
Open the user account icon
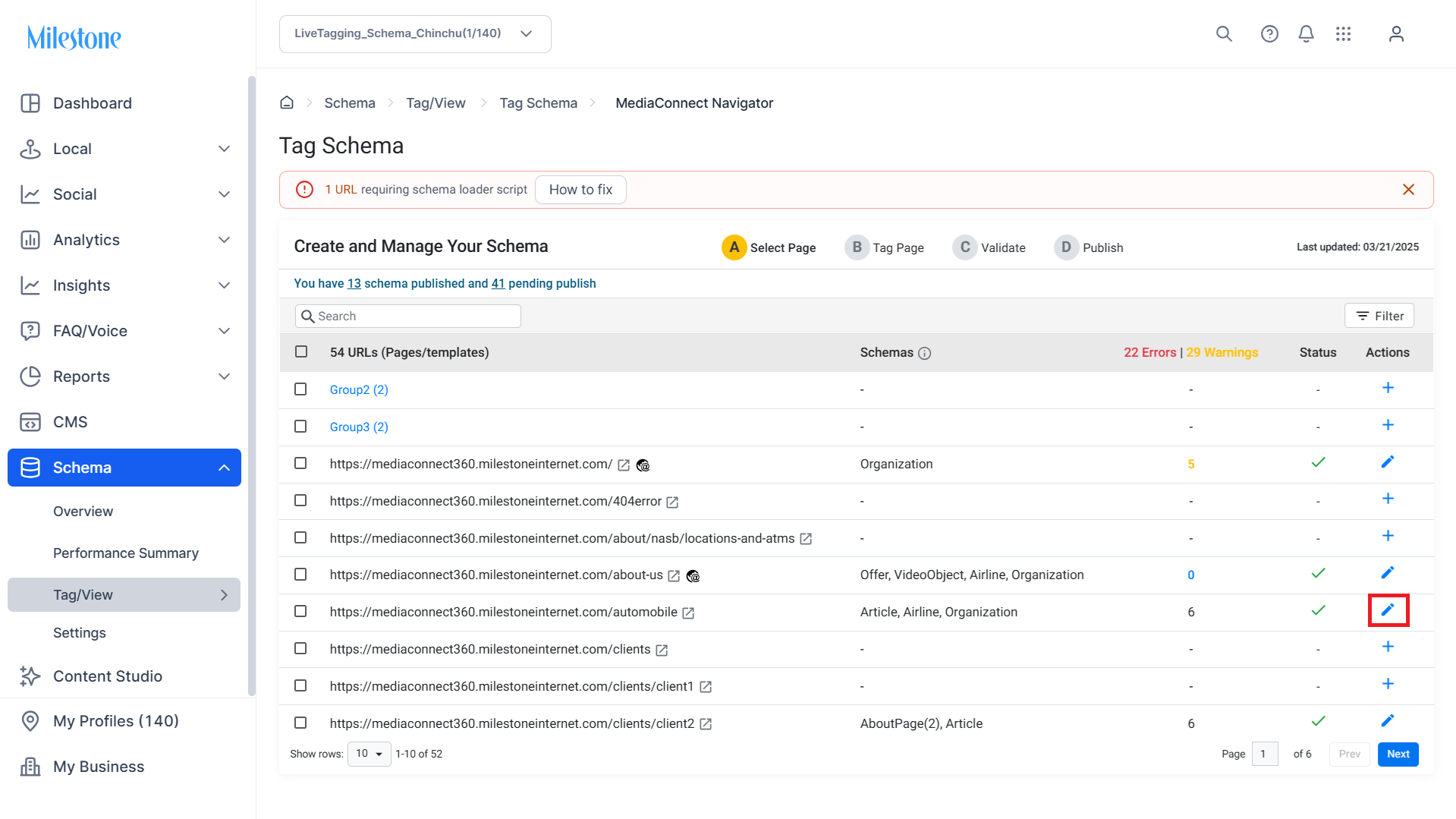point(1396,34)
